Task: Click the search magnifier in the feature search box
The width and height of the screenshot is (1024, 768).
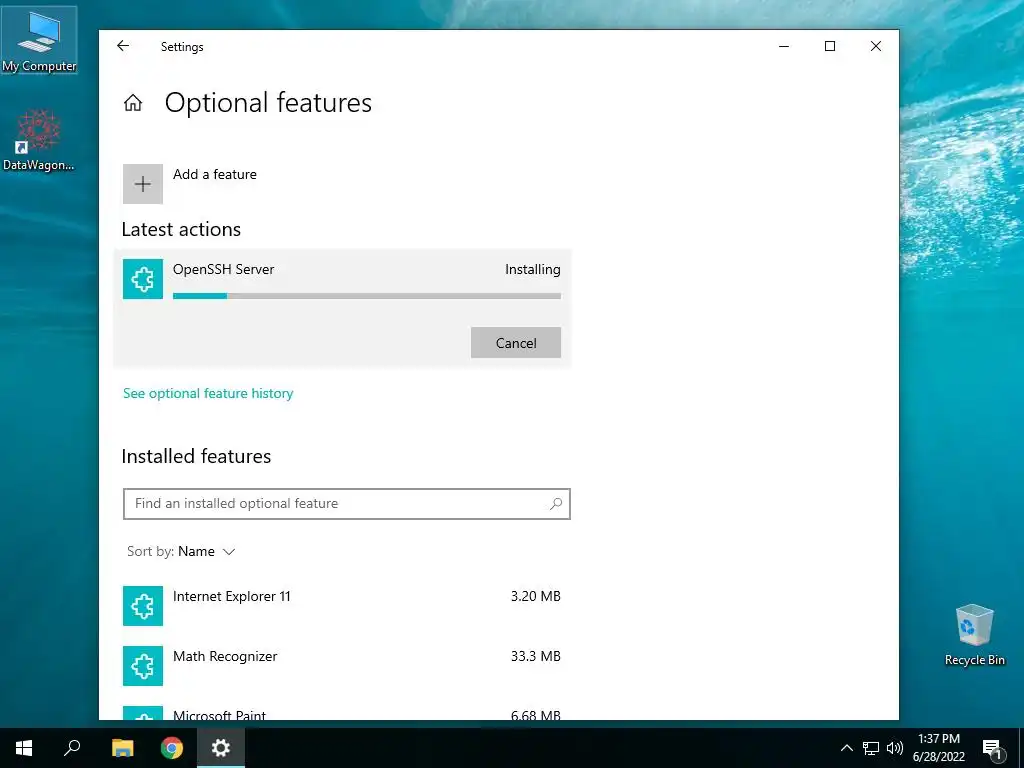Action: coord(556,504)
